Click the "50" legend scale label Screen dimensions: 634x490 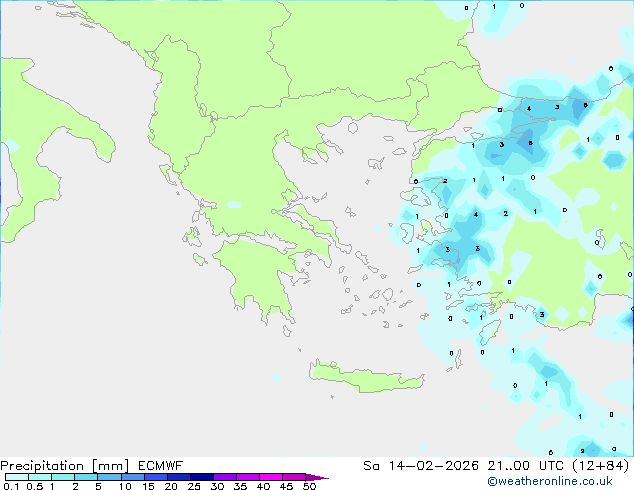(x=309, y=486)
